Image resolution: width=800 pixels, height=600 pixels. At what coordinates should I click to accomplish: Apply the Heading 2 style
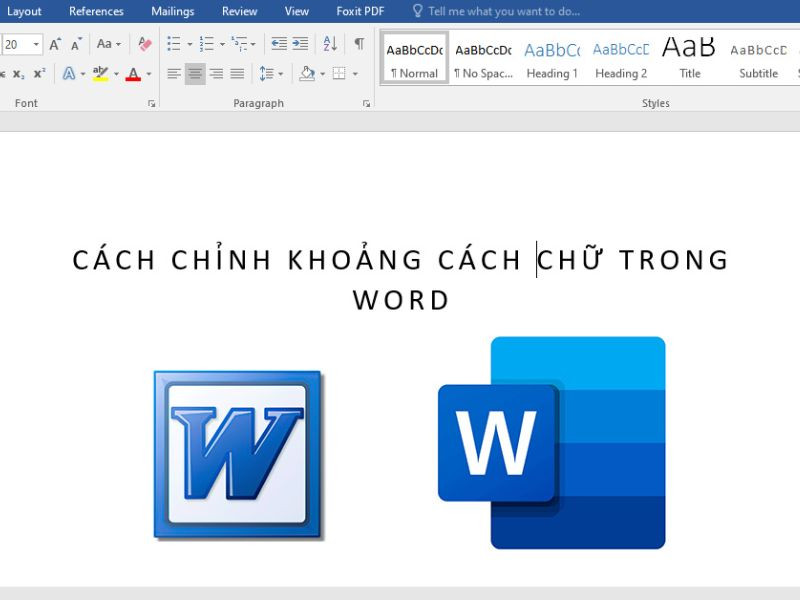pyautogui.click(x=621, y=58)
